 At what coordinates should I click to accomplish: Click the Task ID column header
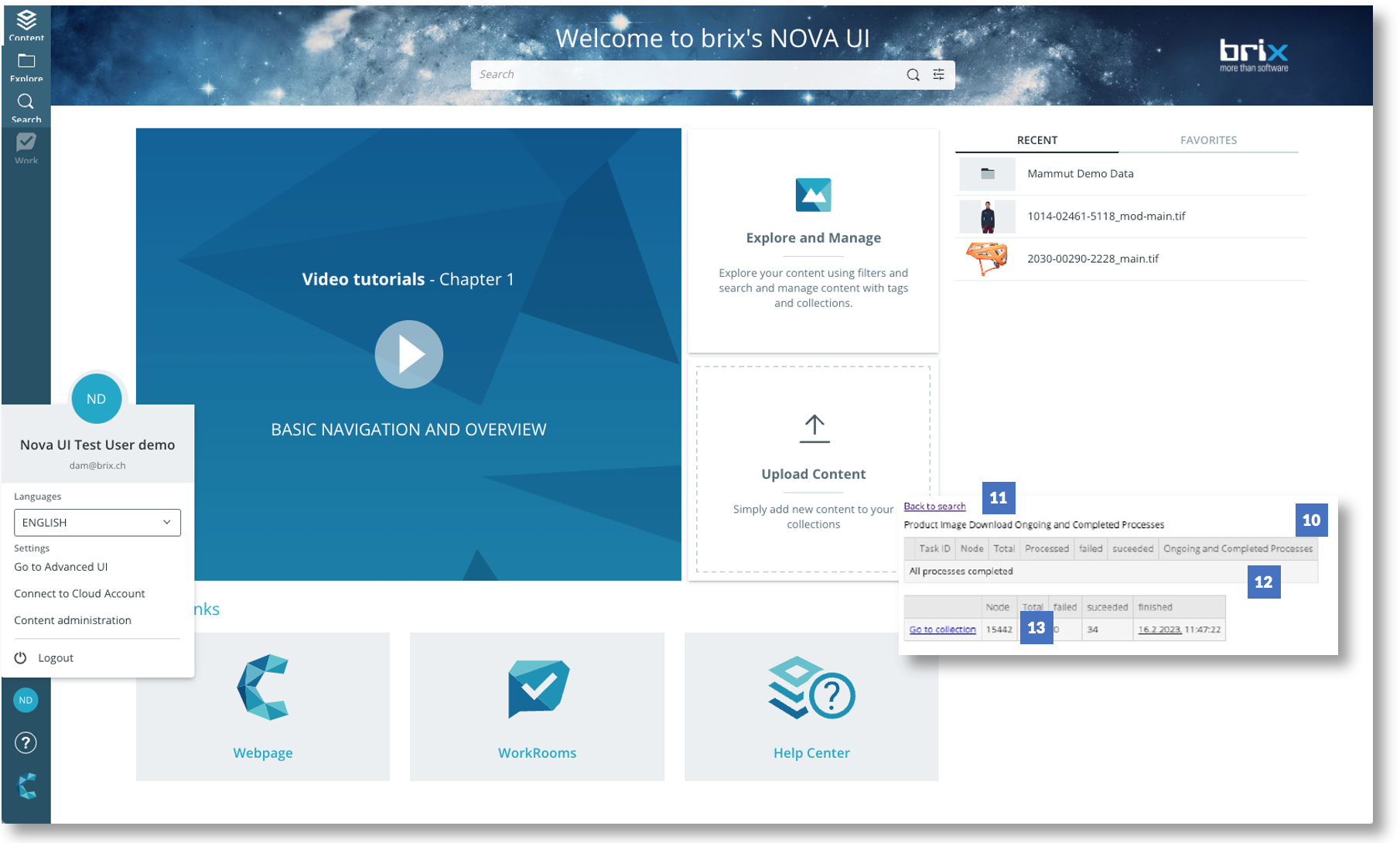tap(934, 549)
